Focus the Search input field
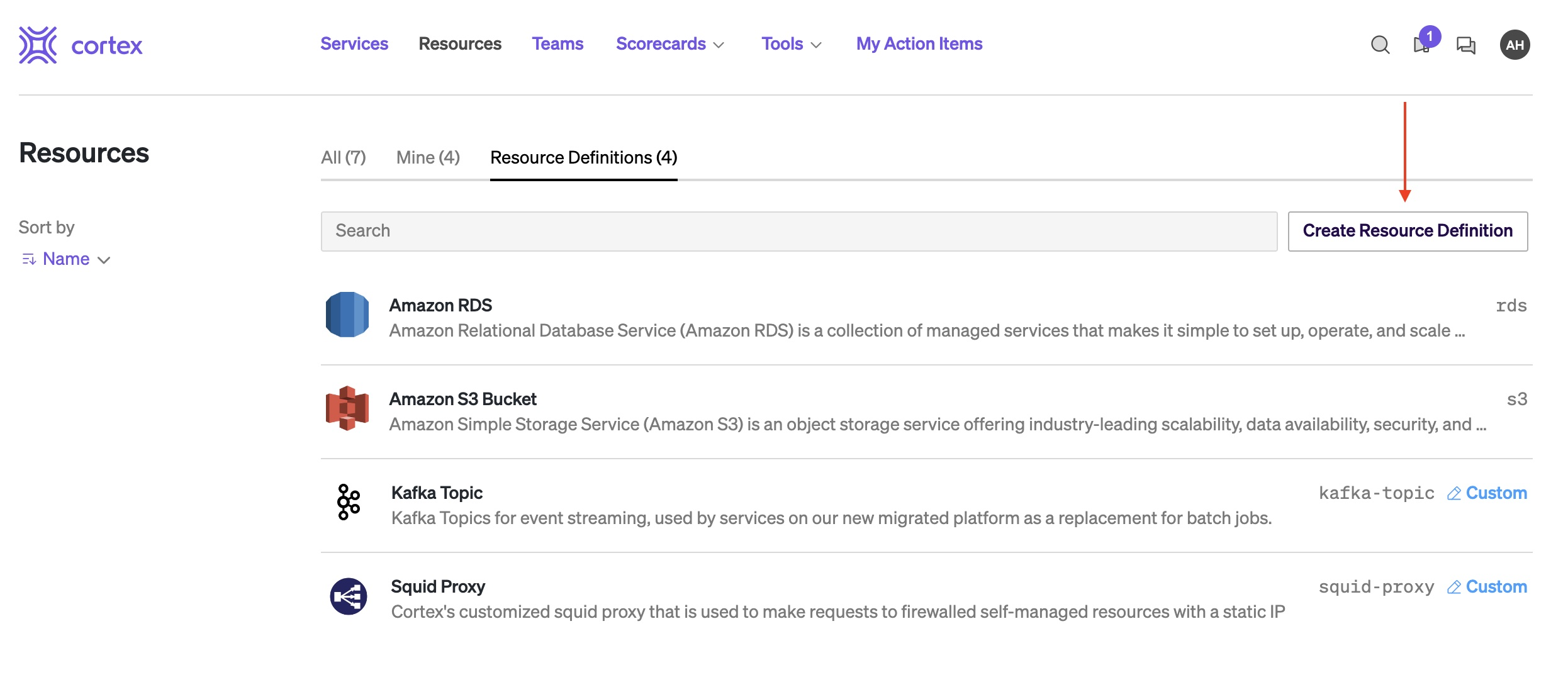The image size is (1568, 687). click(x=799, y=231)
